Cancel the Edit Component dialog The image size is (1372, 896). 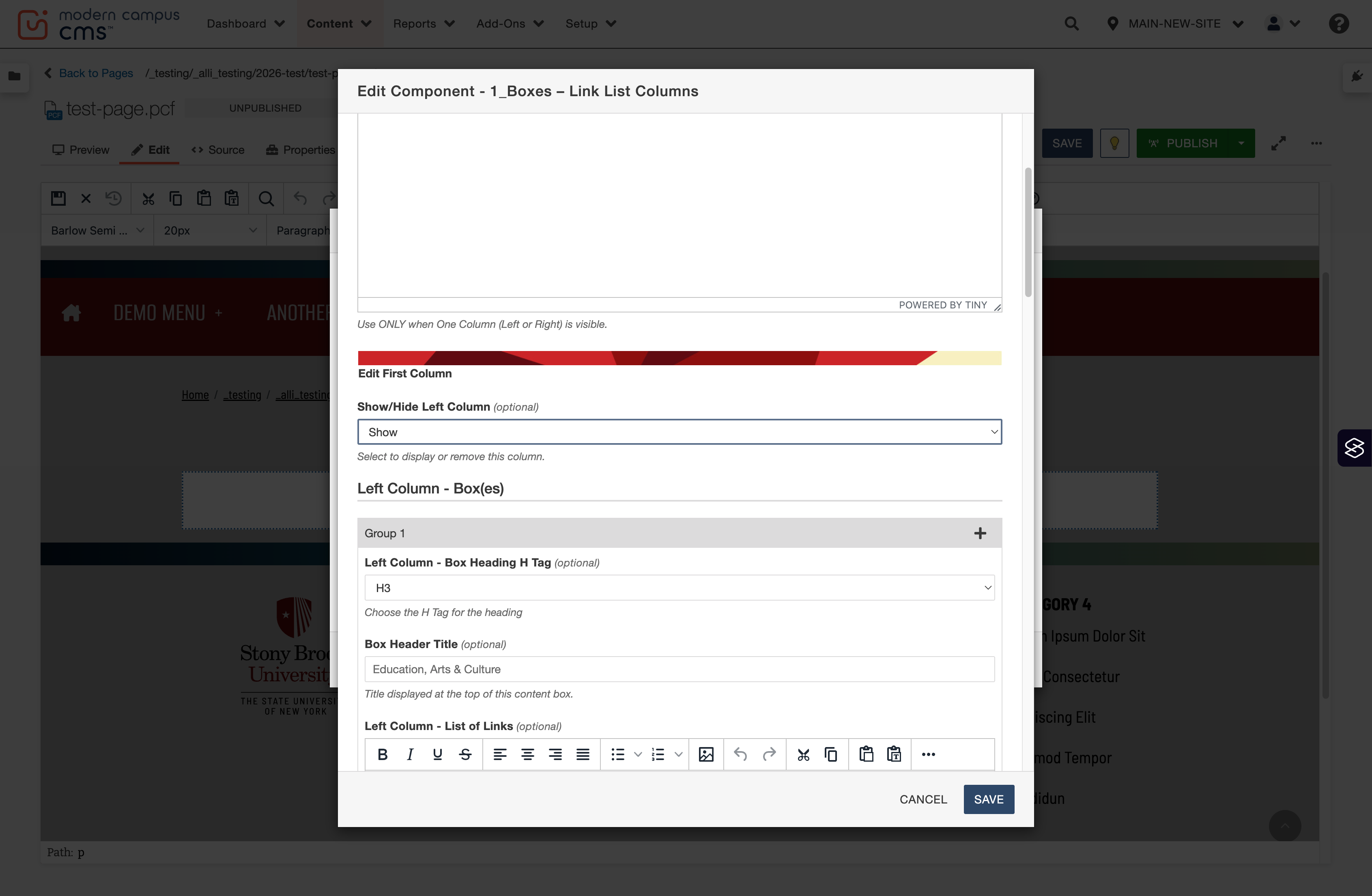[923, 799]
